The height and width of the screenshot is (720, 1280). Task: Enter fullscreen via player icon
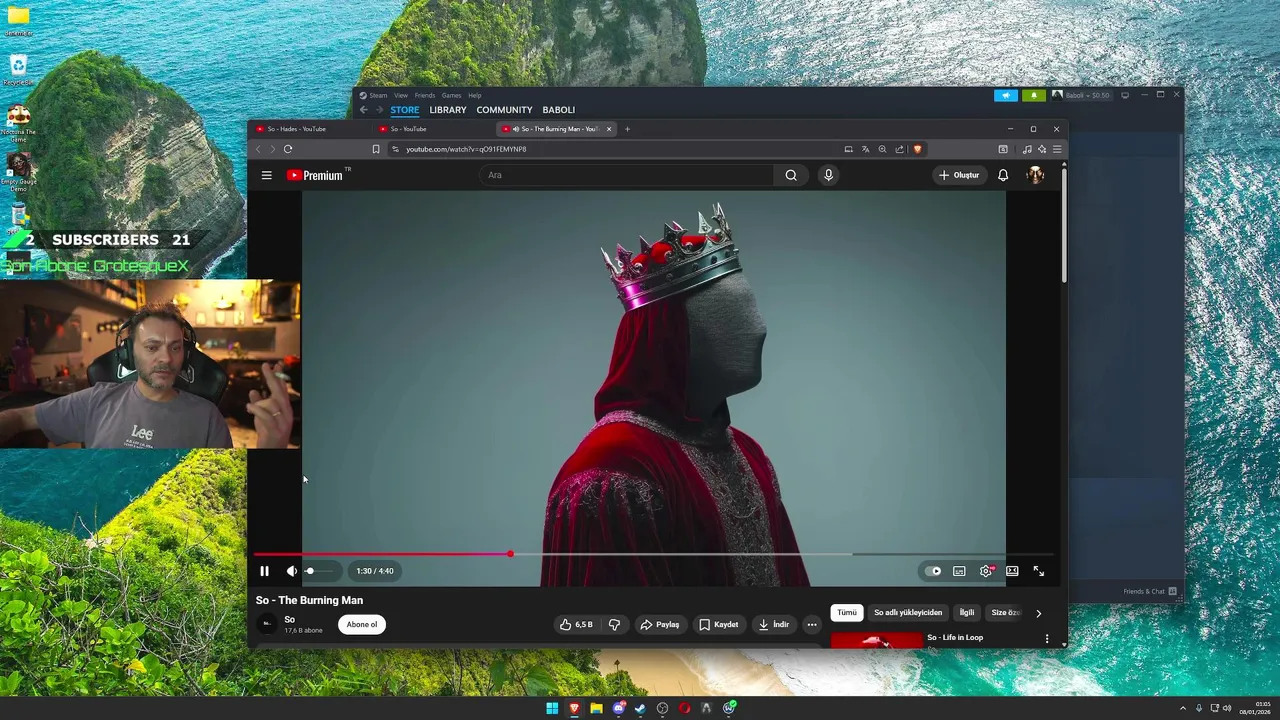pyautogui.click(x=1039, y=571)
